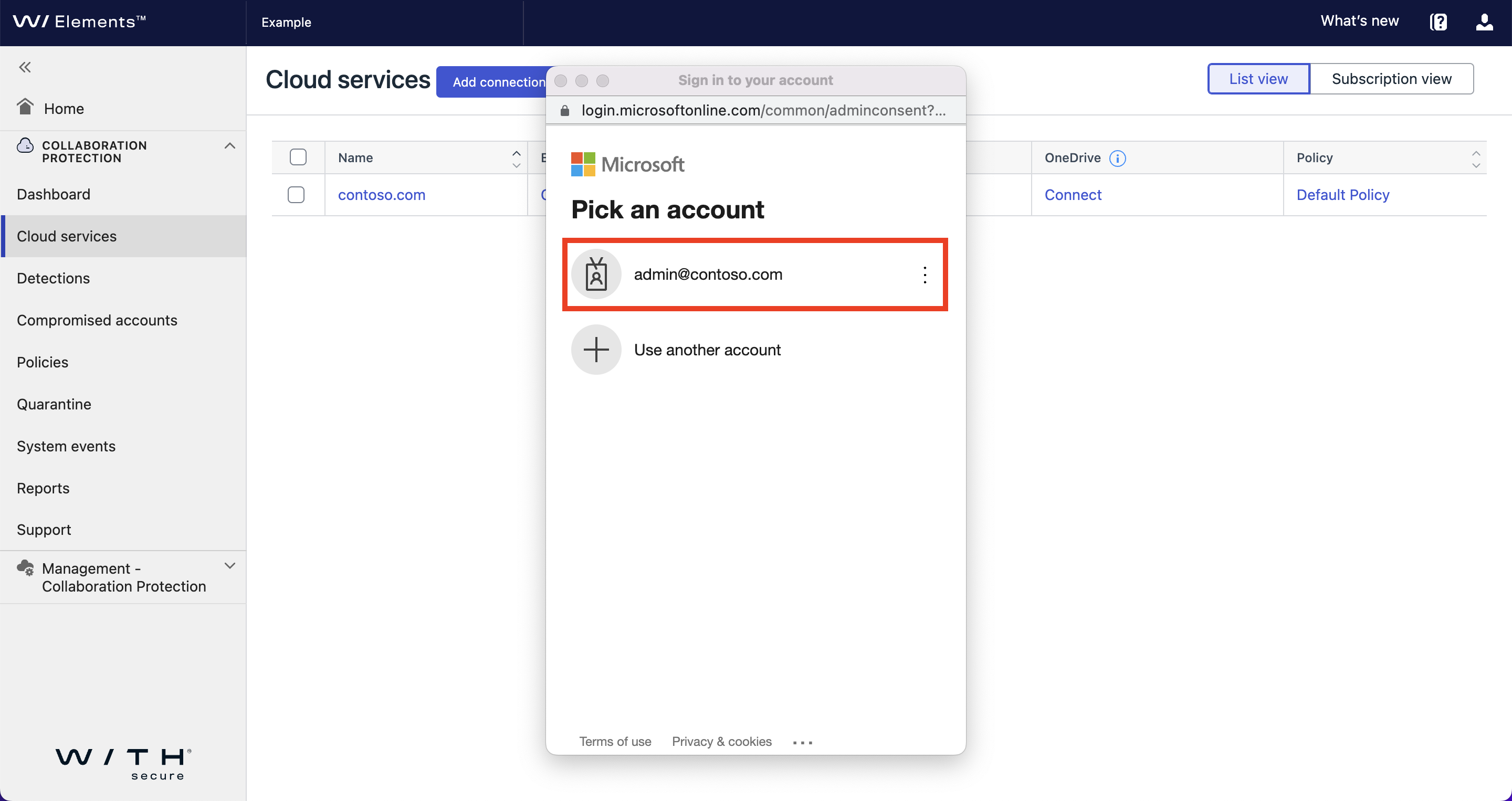
Task: Click the lock icon in address bar
Action: [x=565, y=110]
